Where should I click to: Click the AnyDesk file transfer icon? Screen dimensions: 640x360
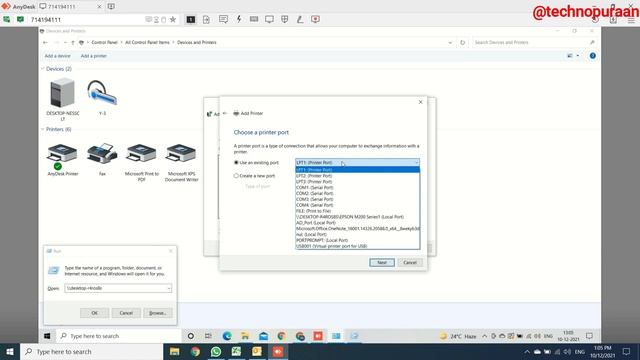206,19
